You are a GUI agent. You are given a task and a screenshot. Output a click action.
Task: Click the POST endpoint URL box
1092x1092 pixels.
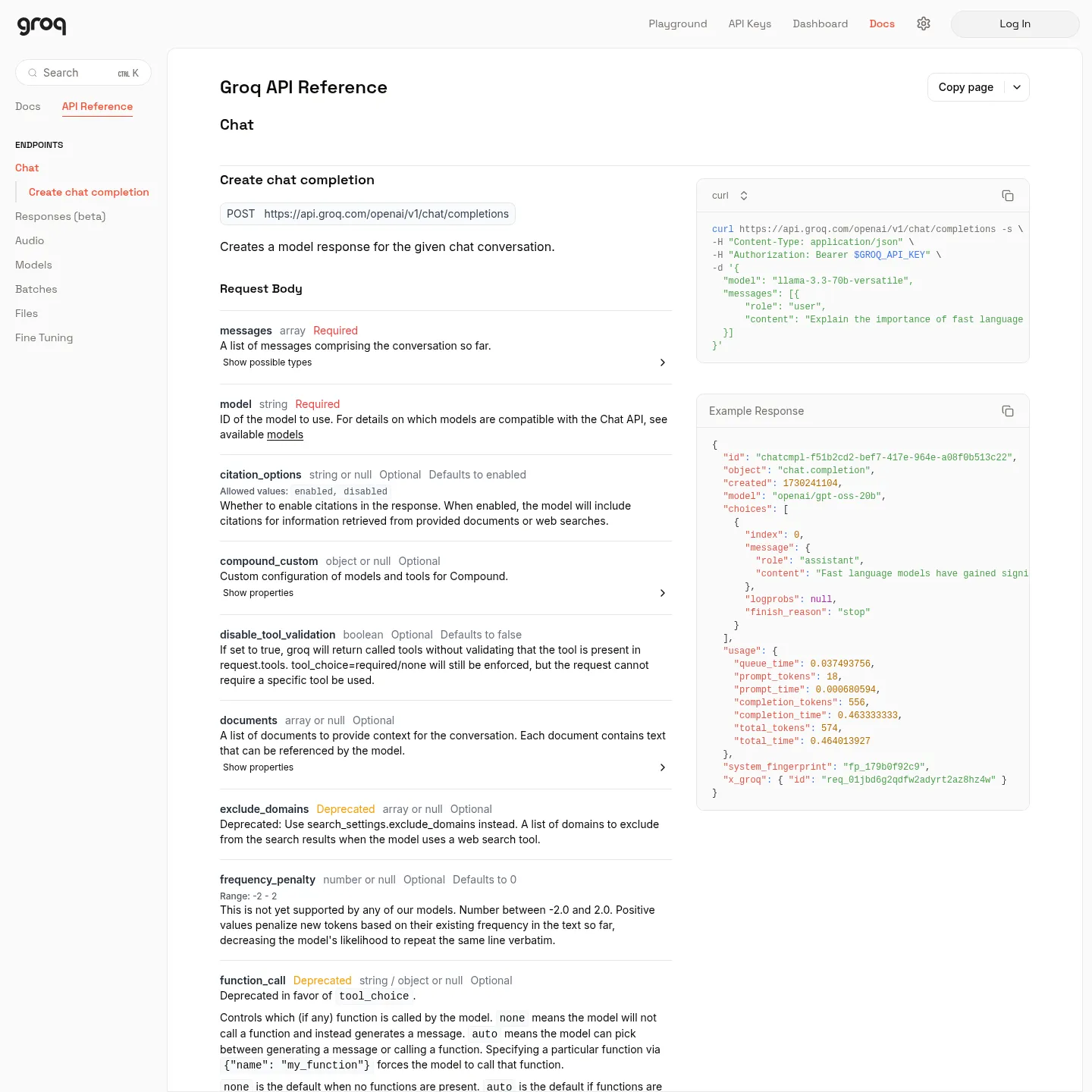pyautogui.click(x=368, y=214)
